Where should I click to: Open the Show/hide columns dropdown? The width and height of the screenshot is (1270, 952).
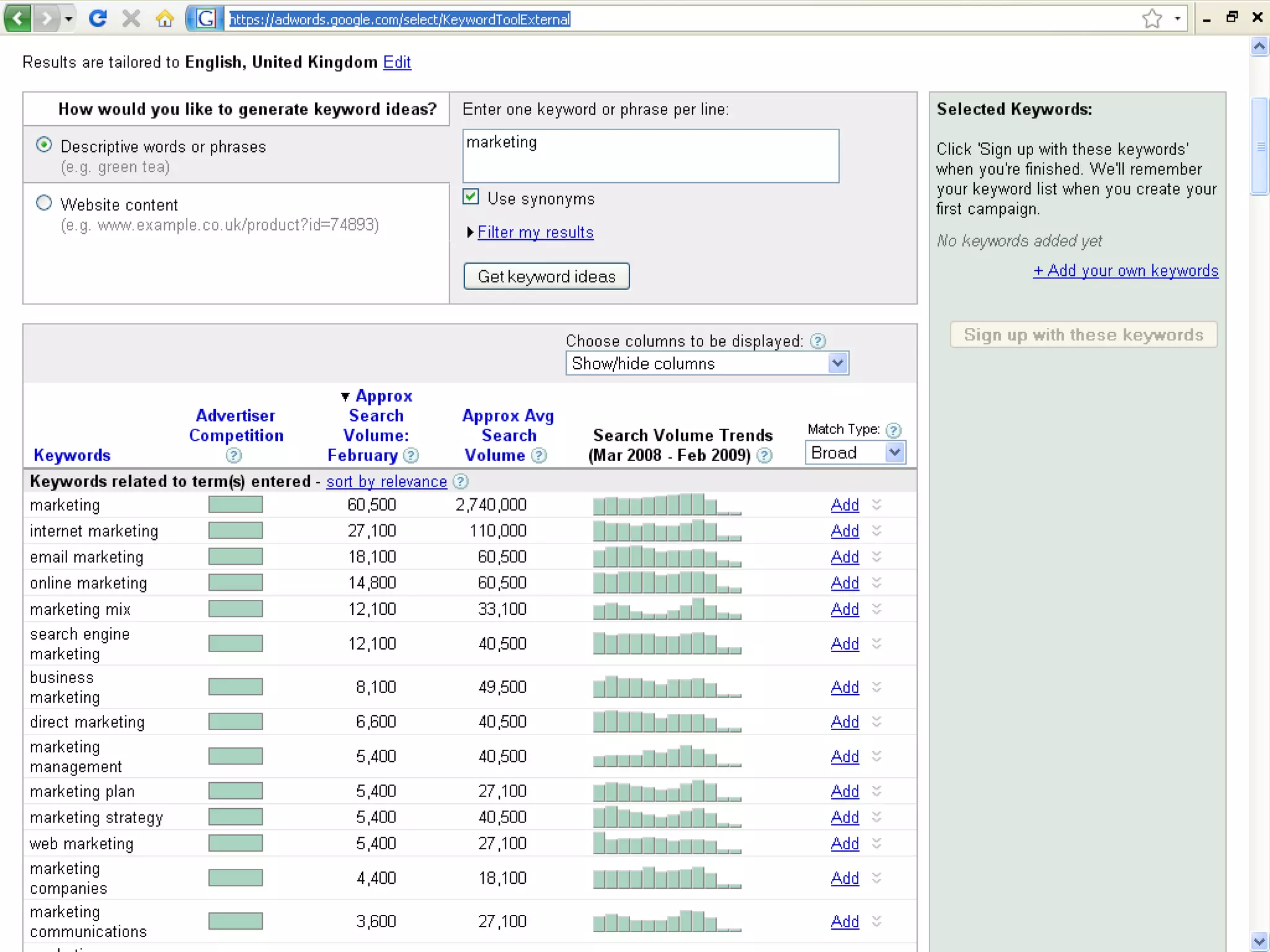click(707, 363)
